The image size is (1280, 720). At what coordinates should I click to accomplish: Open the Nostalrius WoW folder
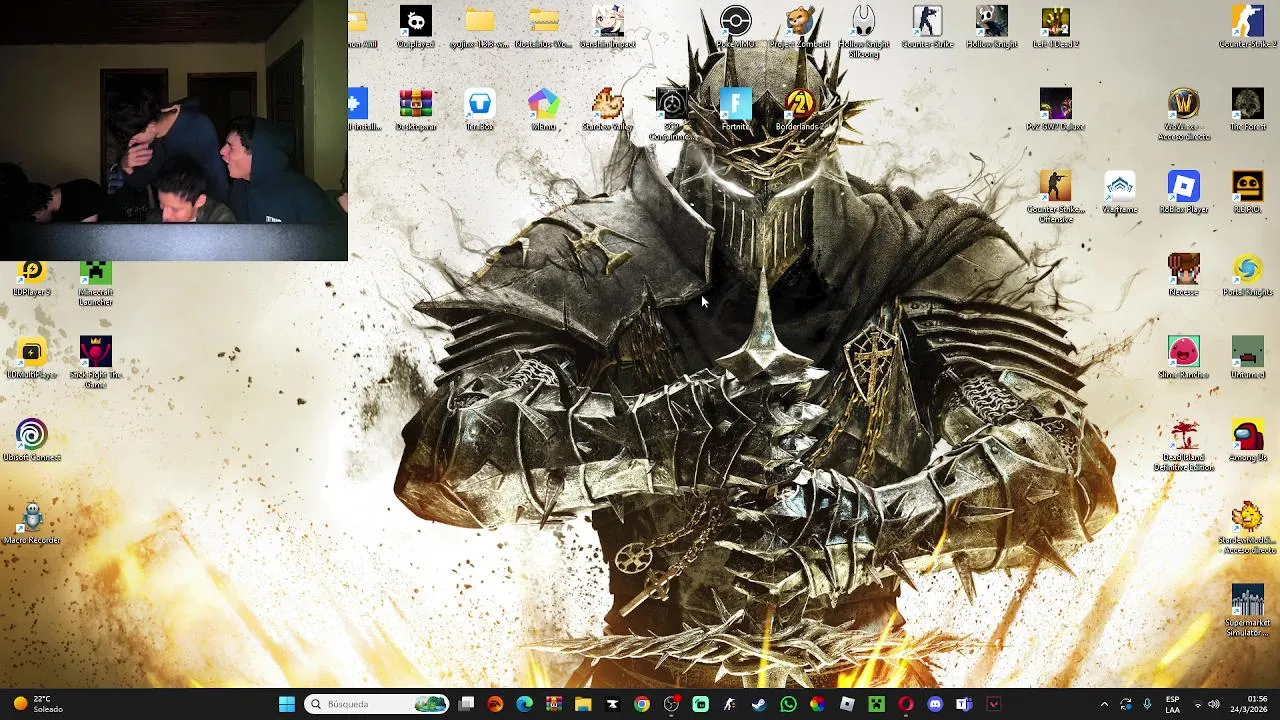[543, 27]
